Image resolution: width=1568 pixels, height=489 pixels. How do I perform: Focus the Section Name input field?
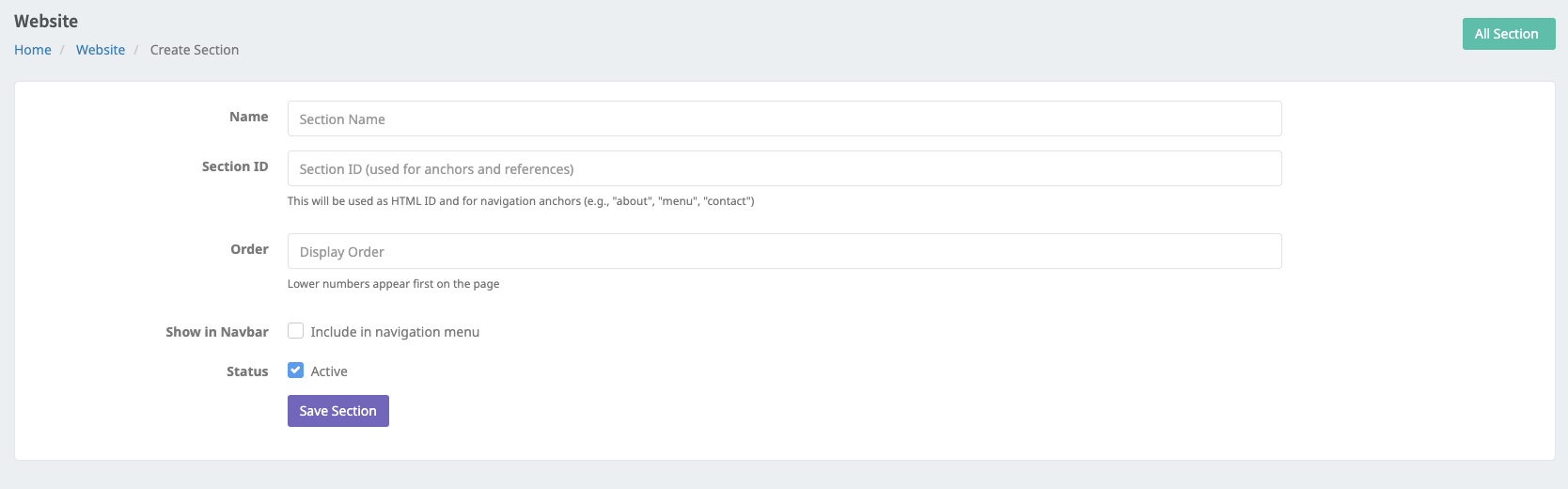tap(784, 118)
